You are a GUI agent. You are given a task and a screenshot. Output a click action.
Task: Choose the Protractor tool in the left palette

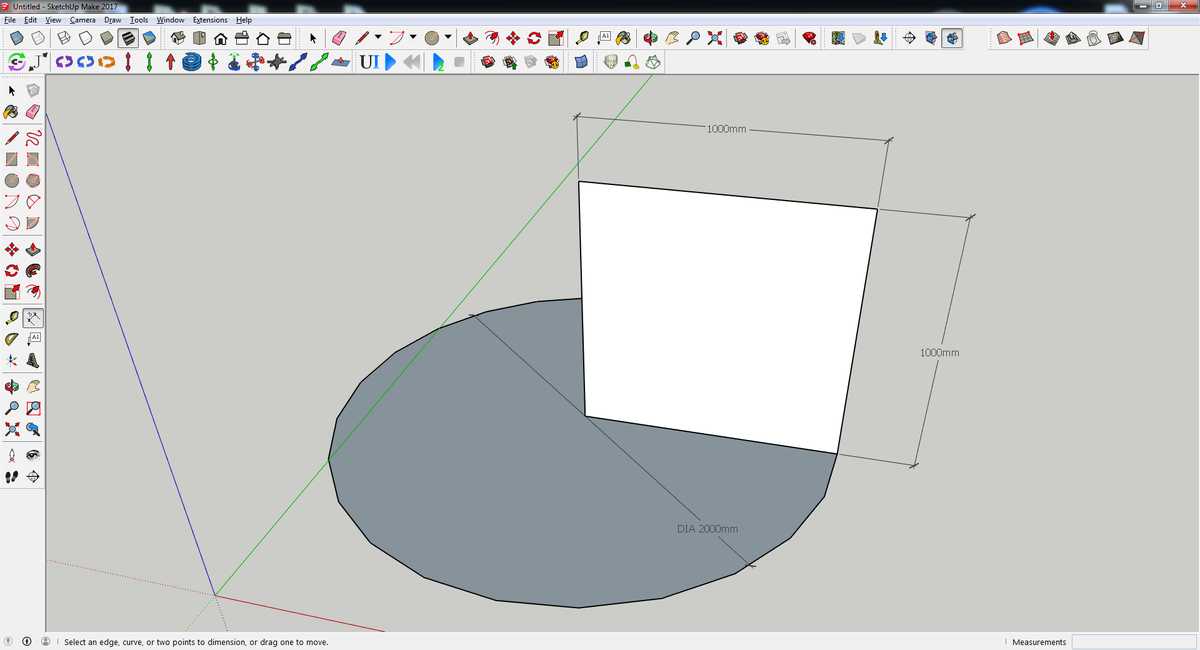click(x=12, y=340)
